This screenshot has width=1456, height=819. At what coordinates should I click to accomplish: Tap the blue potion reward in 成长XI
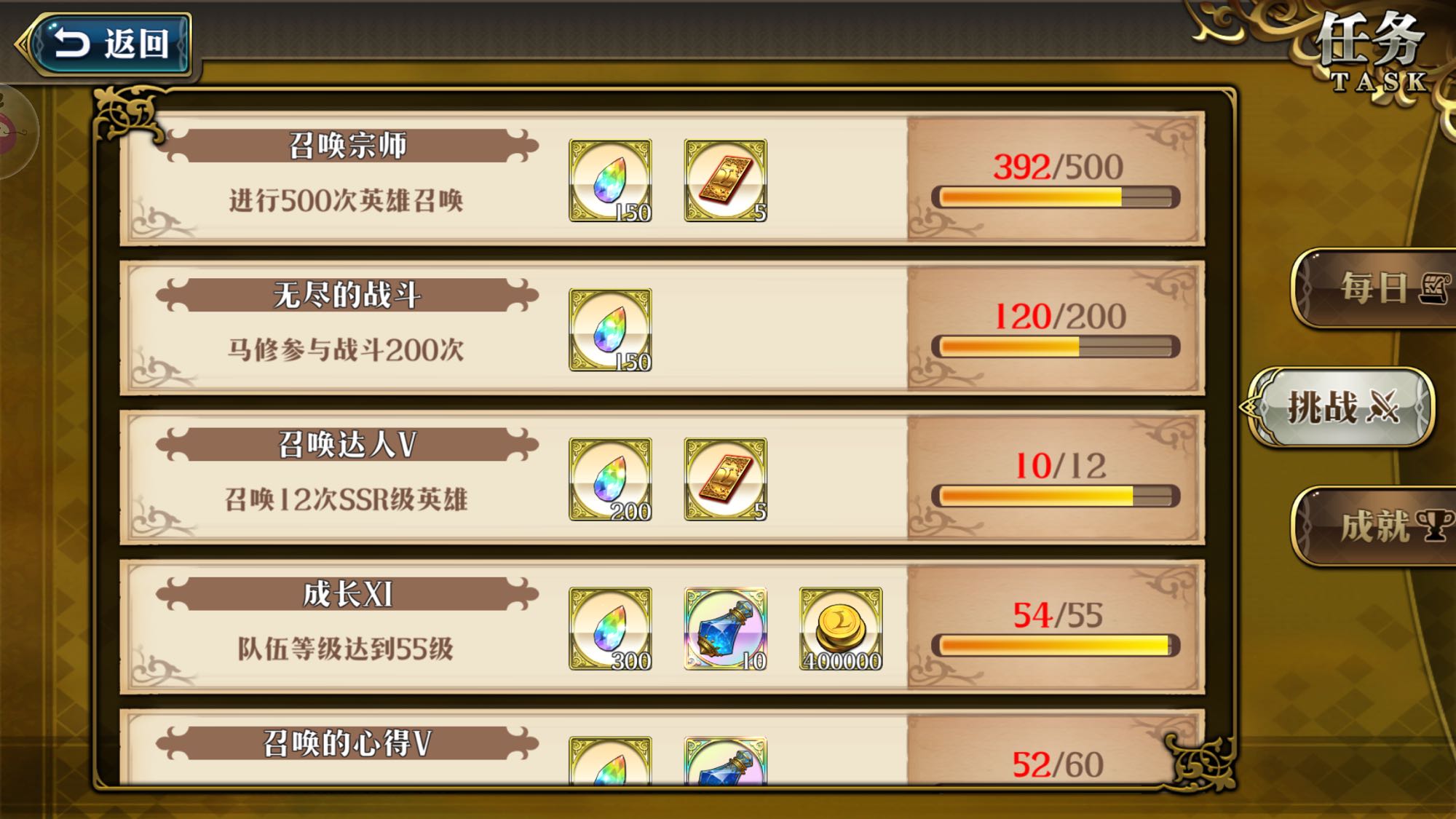coord(725,628)
